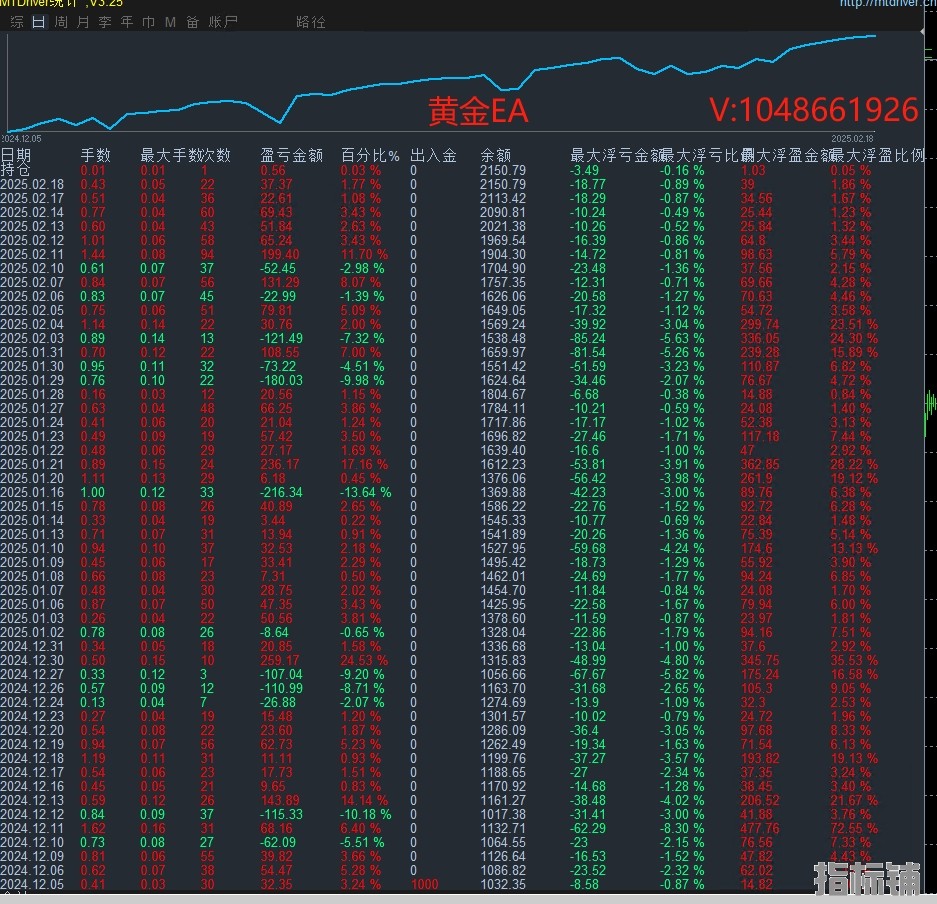Switch to the 月 monthly tab
Screen dimensions: 937x904
point(82,22)
